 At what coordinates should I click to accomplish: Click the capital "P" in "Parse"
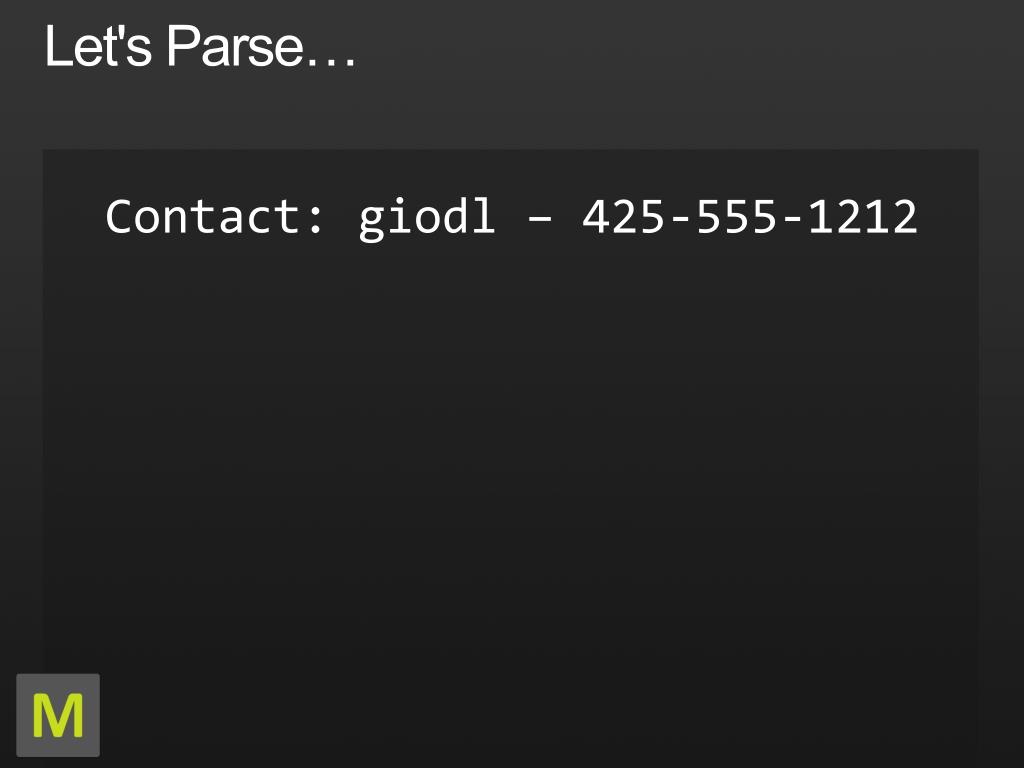coord(182,46)
